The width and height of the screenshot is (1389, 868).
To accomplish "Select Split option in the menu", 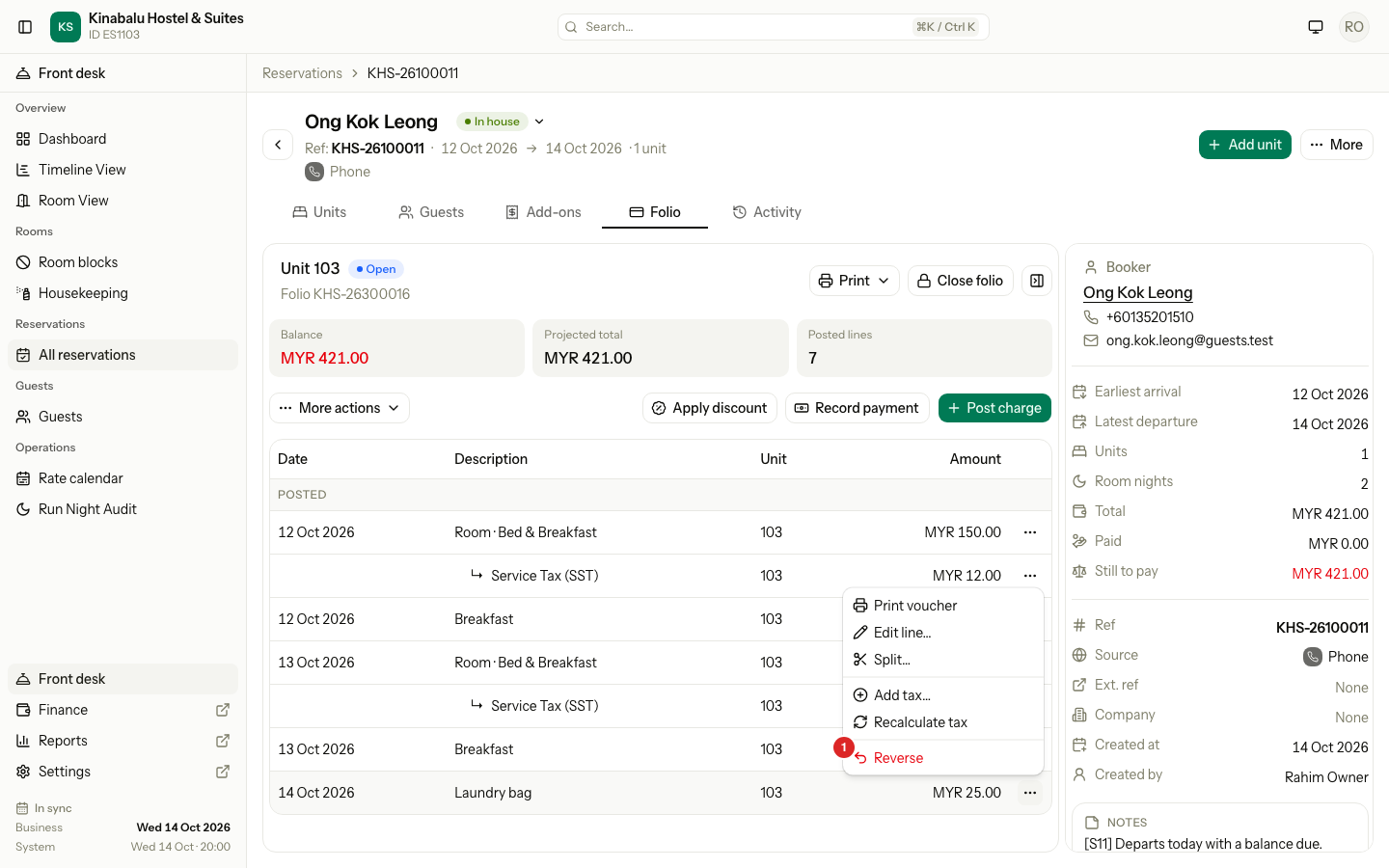I will (x=943, y=660).
